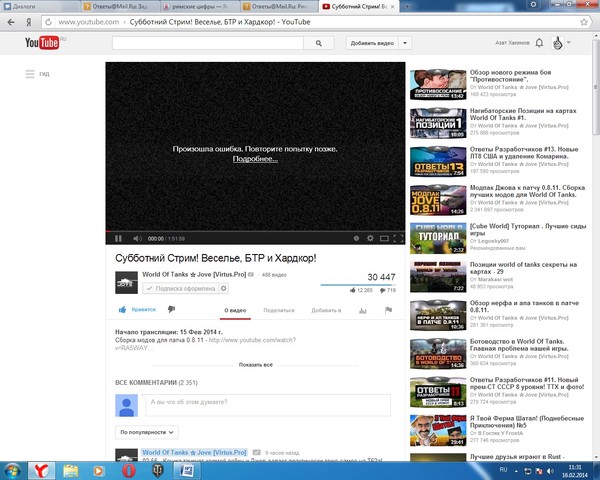The height and width of the screenshot is (480, 600).
Task: Mute the video with the speaker icon
Action: click(x=137, y=239)
